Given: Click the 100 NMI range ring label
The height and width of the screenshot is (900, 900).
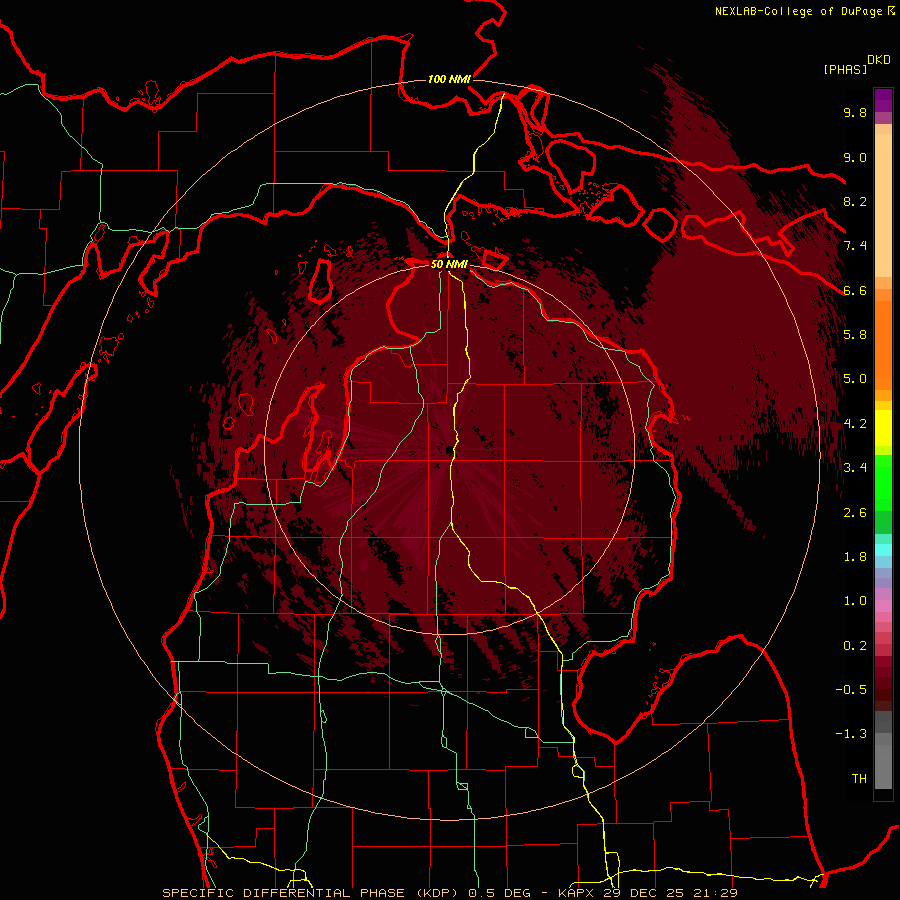Looking at the screenshot, I should (449, 79).
